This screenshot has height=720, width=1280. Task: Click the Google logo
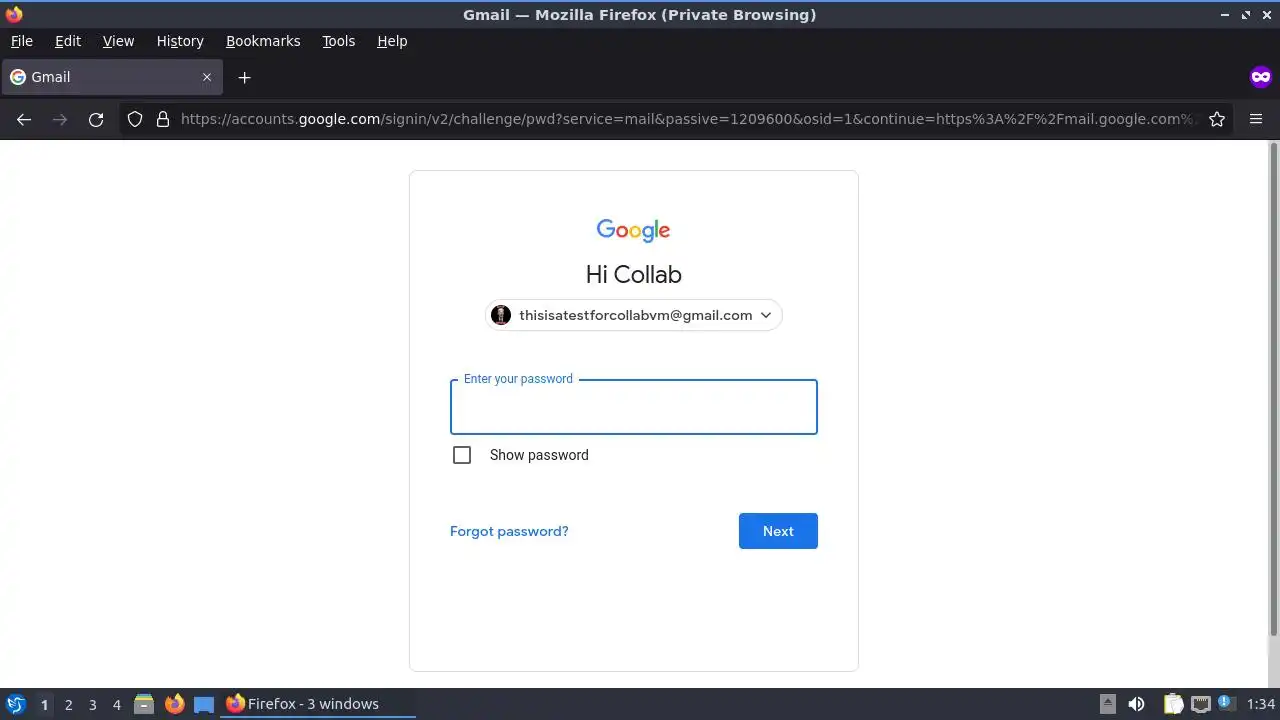click(x=633, y=230)
